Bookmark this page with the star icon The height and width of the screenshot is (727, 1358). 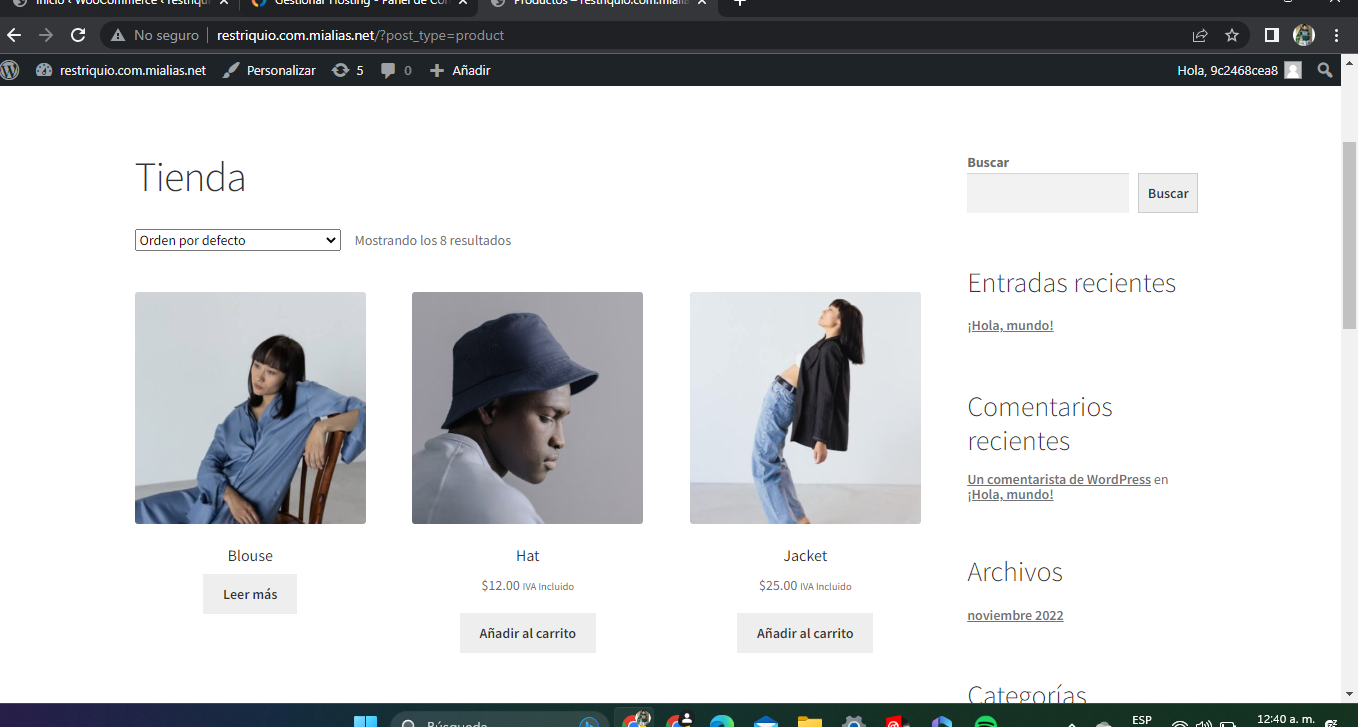tap(1232, 35)
